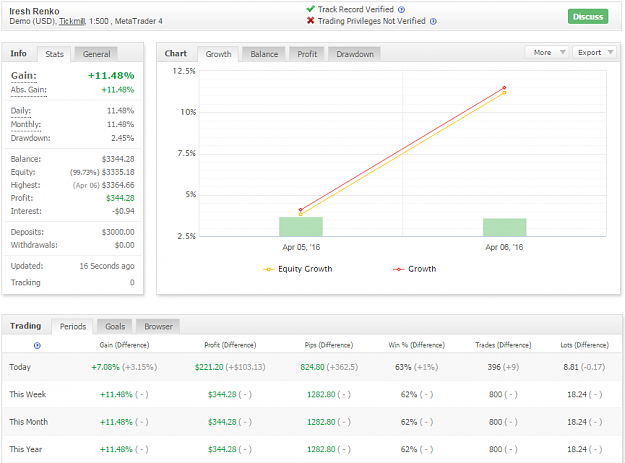
Task: Click the Pips (Difference) column header
Action: pyautogui.click(x=329, y=345)
